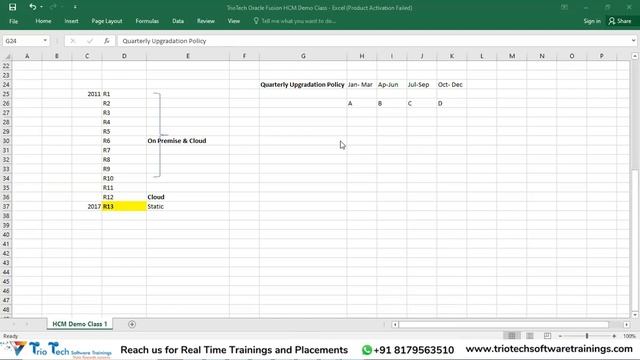640x360 pixels.
Task: Switch to Normal view icon in status bar
Action: (x=512, y=336)
